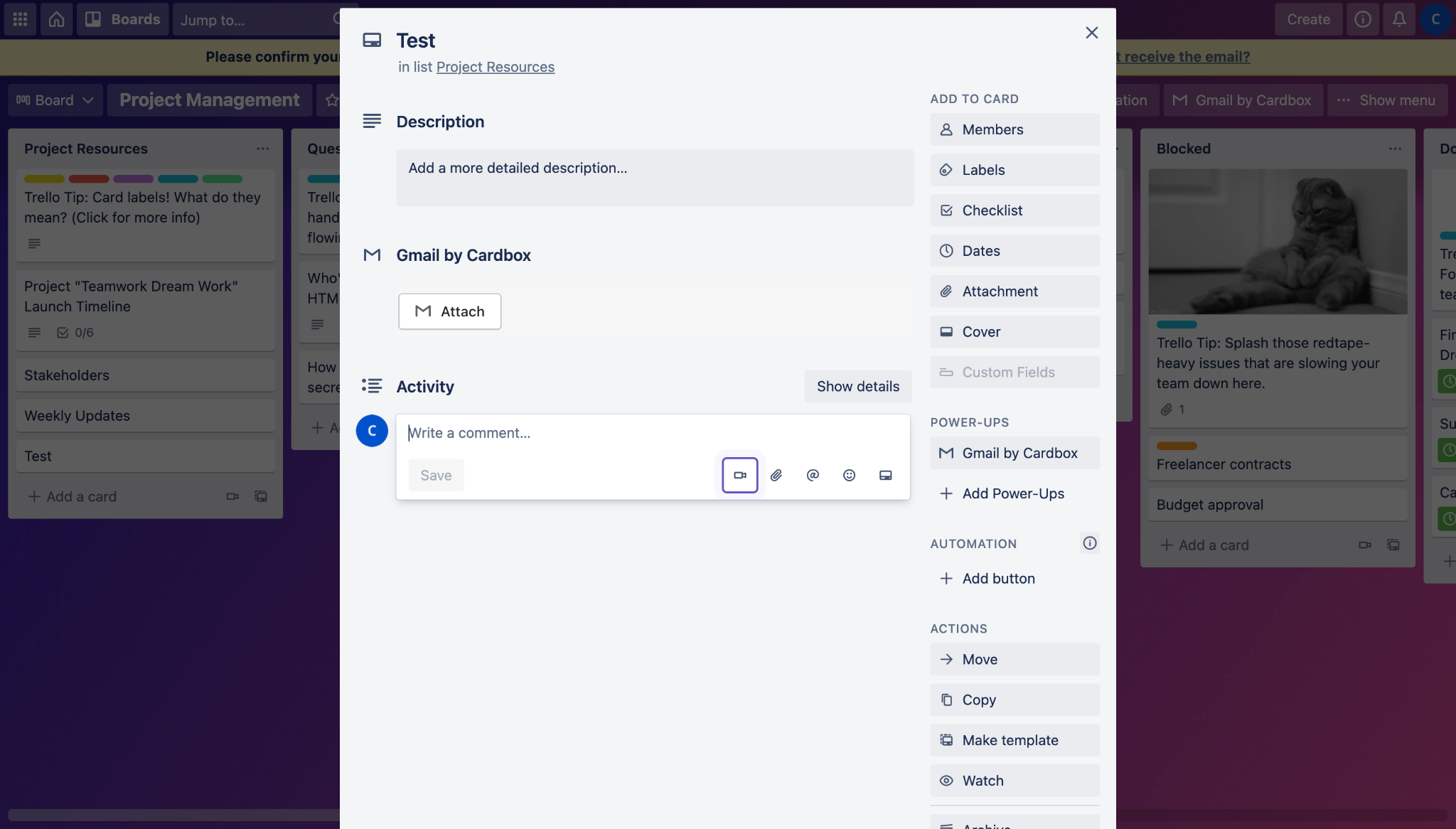Viewport: 1456px width, 829px height.
Task: Click the @ mention icon in comment box
Action: 813,475
